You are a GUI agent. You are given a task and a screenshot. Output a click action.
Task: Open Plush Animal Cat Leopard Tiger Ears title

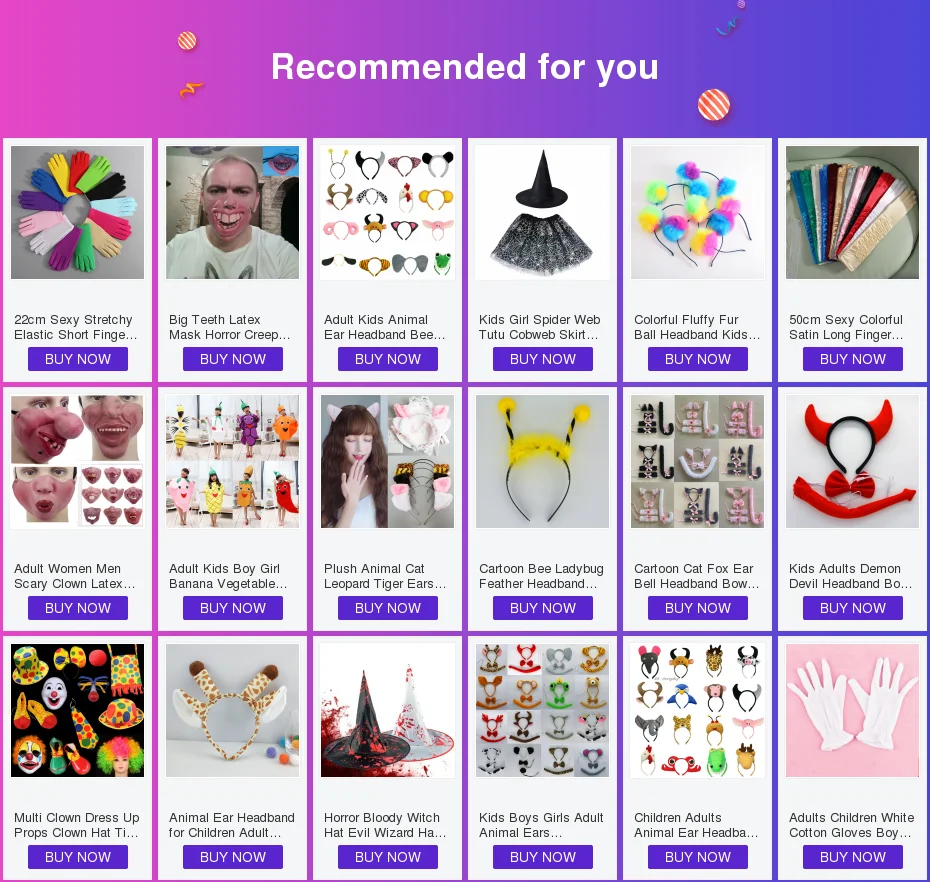coord(385,576)
